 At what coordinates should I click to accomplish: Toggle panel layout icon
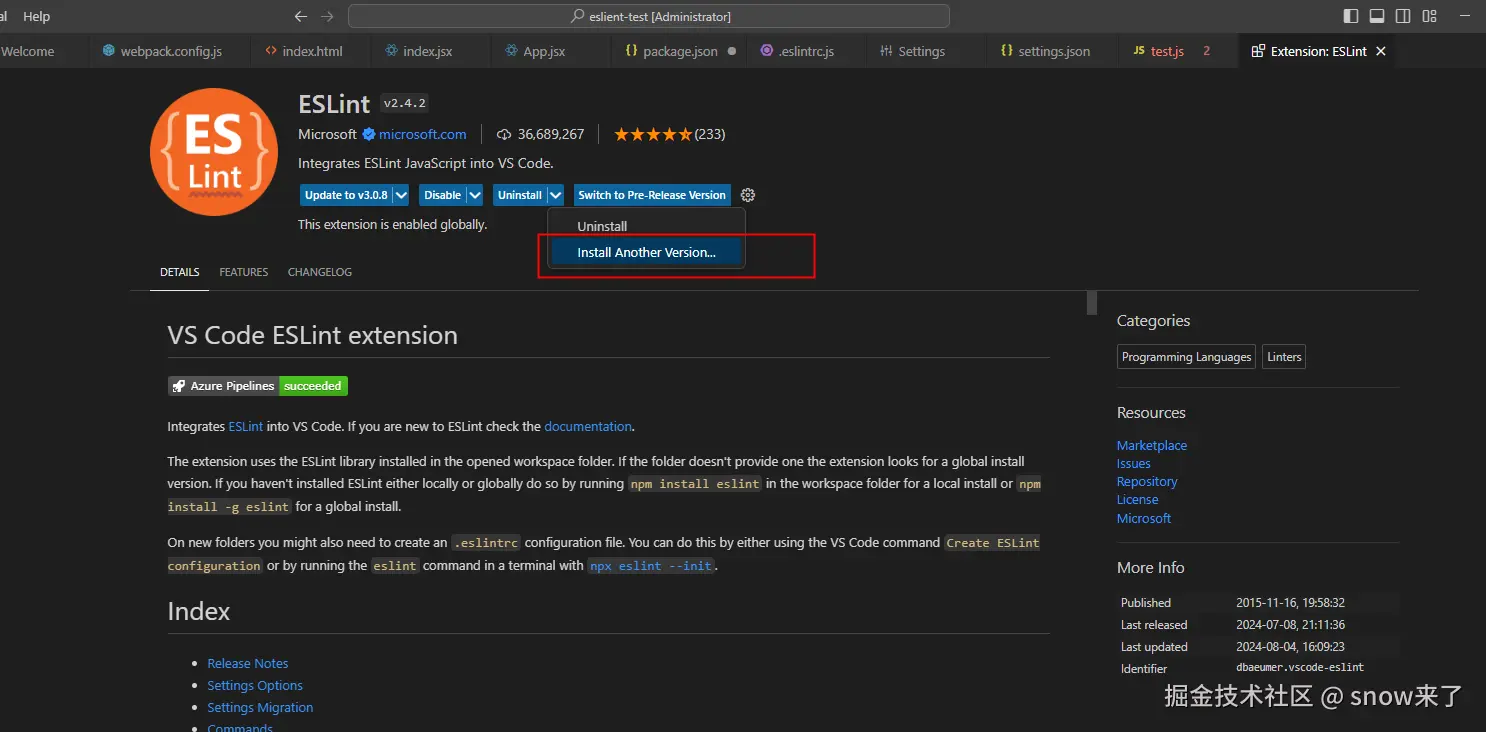(1377, 16)
